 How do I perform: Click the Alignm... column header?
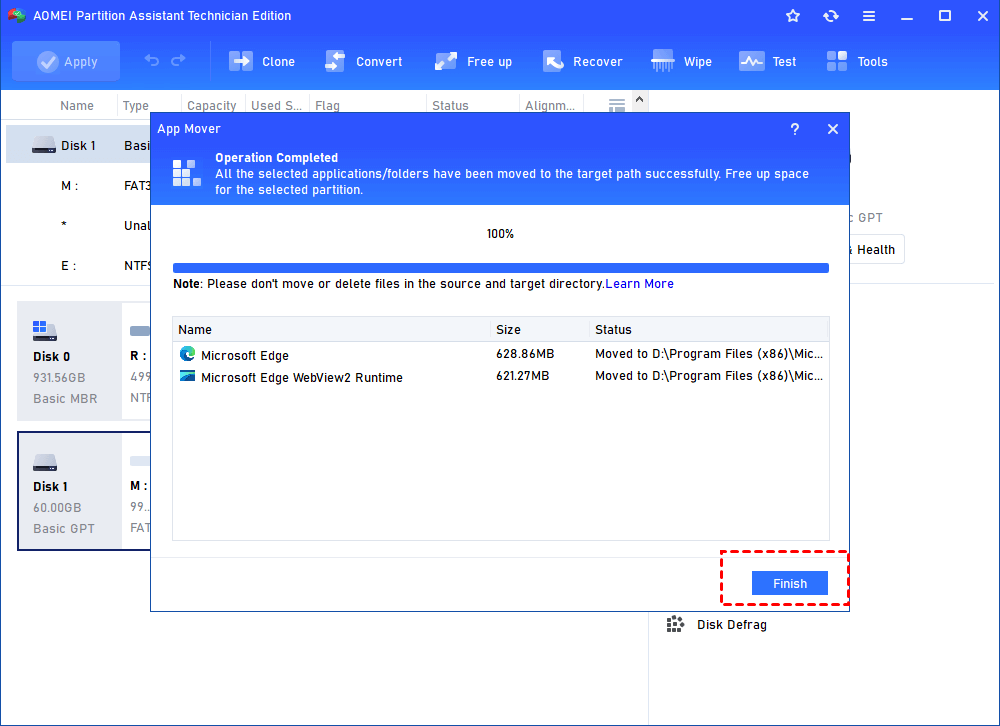[x=550, y=106]
